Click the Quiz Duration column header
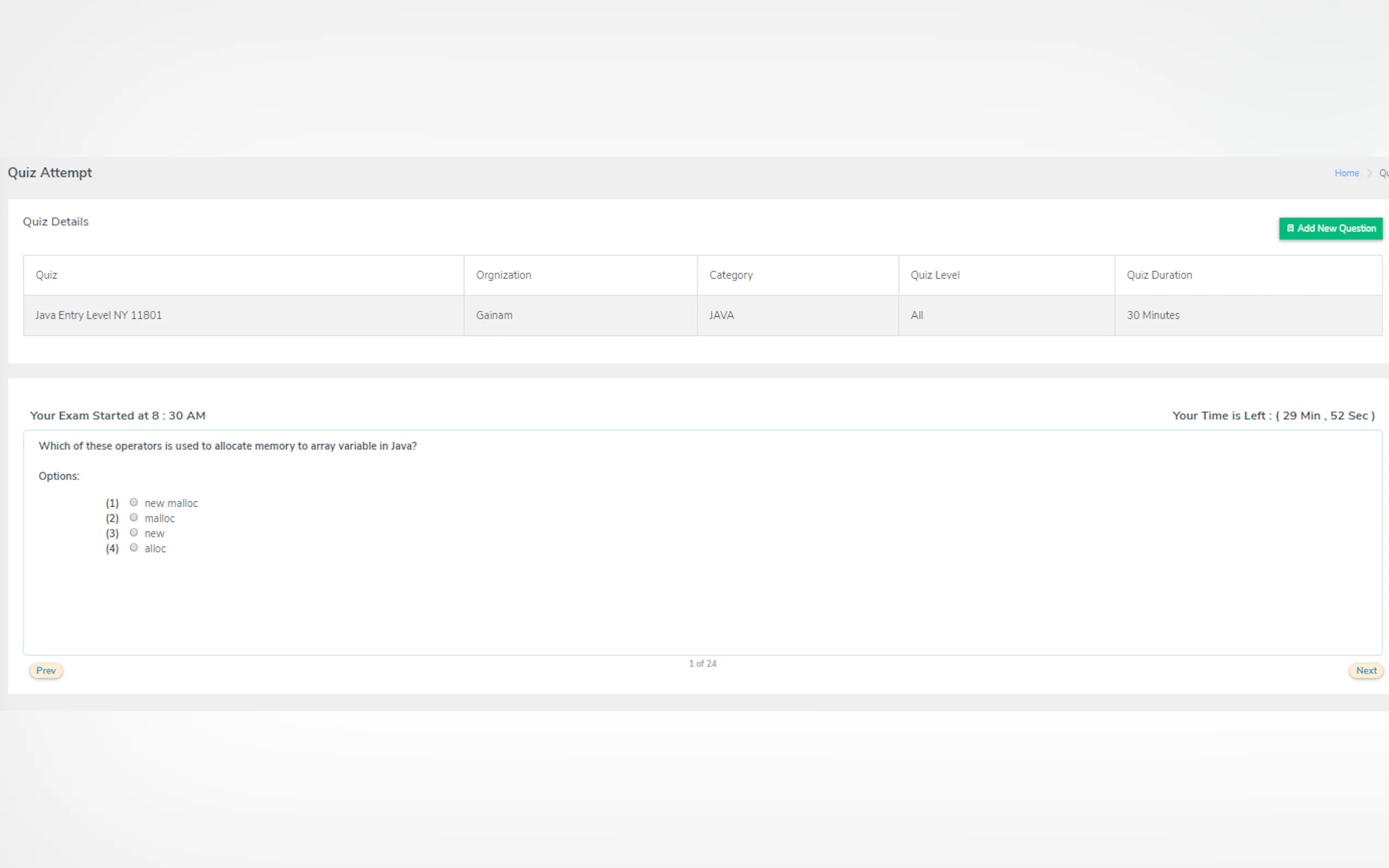Image resolution: width=1389 pixels, height=868 pixels. pyautogui.click(x=1159, y=275)
